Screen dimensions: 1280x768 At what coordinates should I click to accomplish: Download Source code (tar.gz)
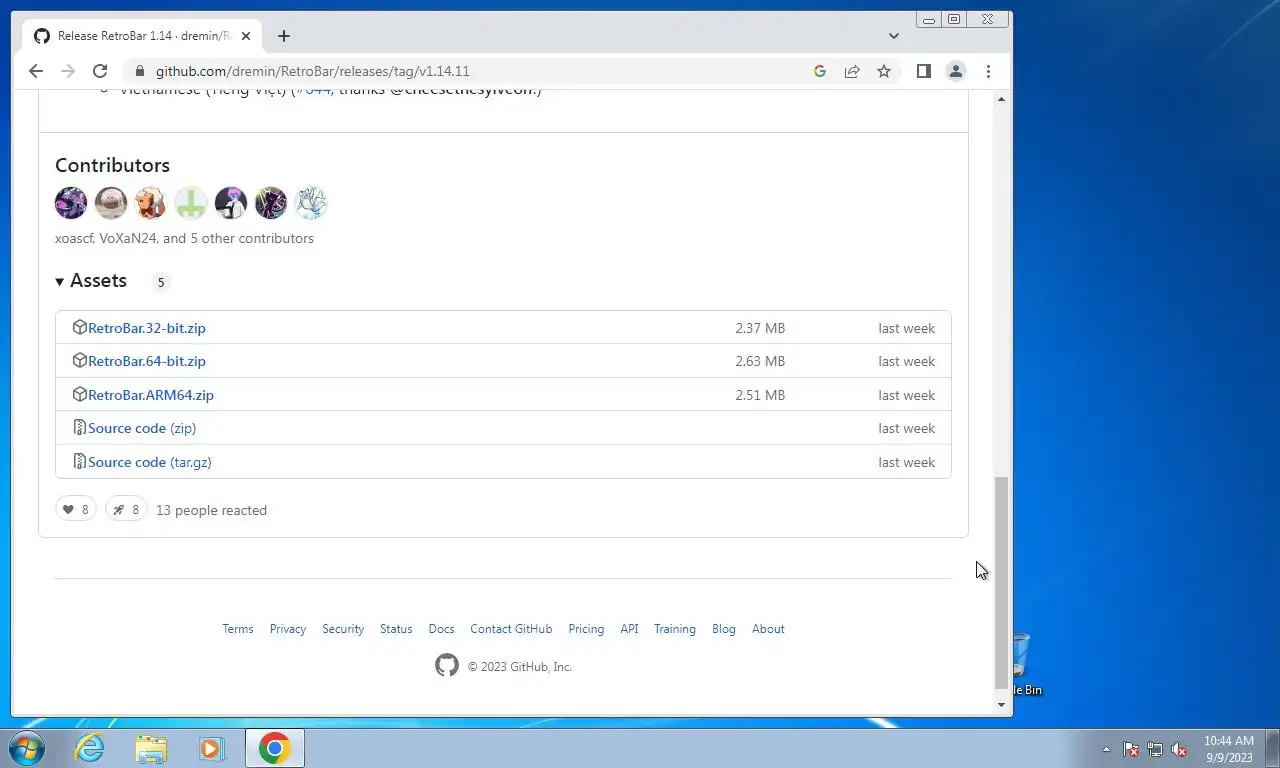tap(150, 462)
